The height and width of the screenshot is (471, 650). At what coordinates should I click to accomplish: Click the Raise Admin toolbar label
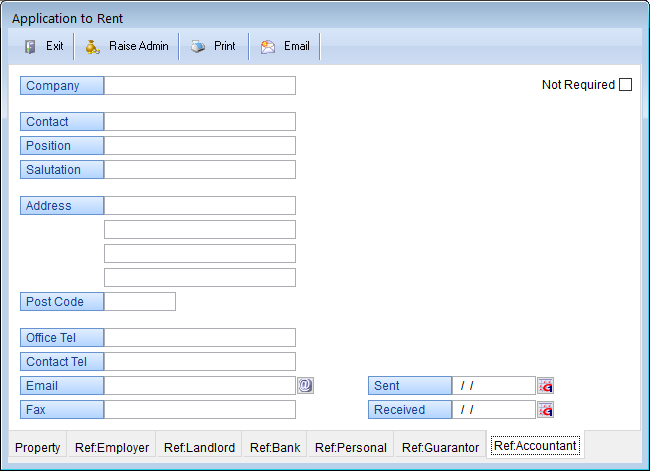(139, 46)
